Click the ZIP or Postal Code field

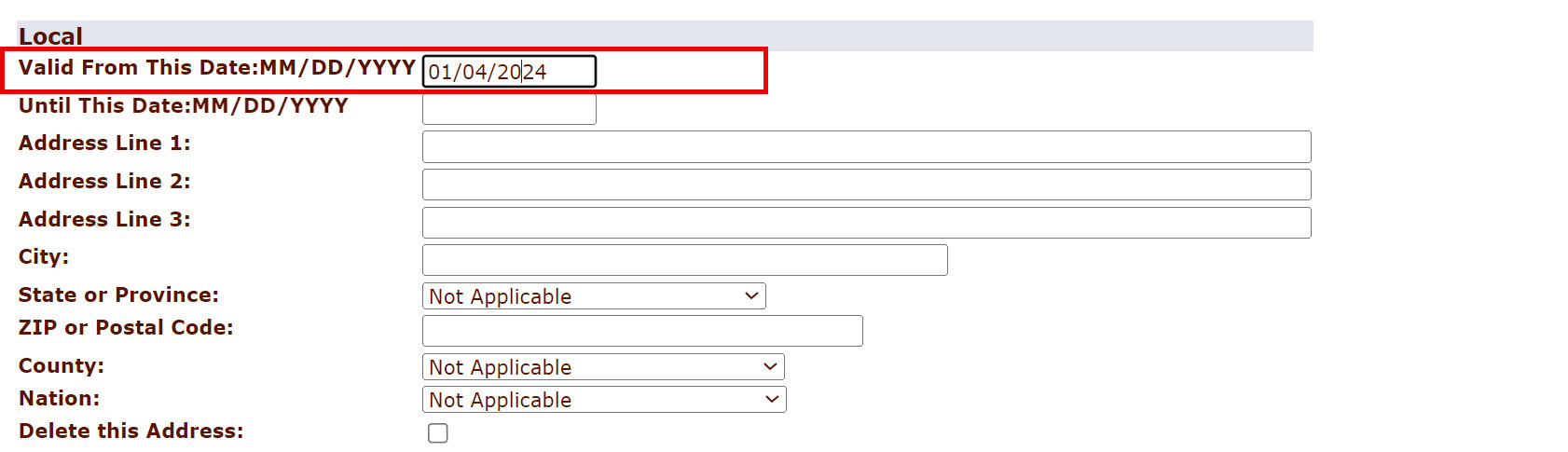pos(642,331)
